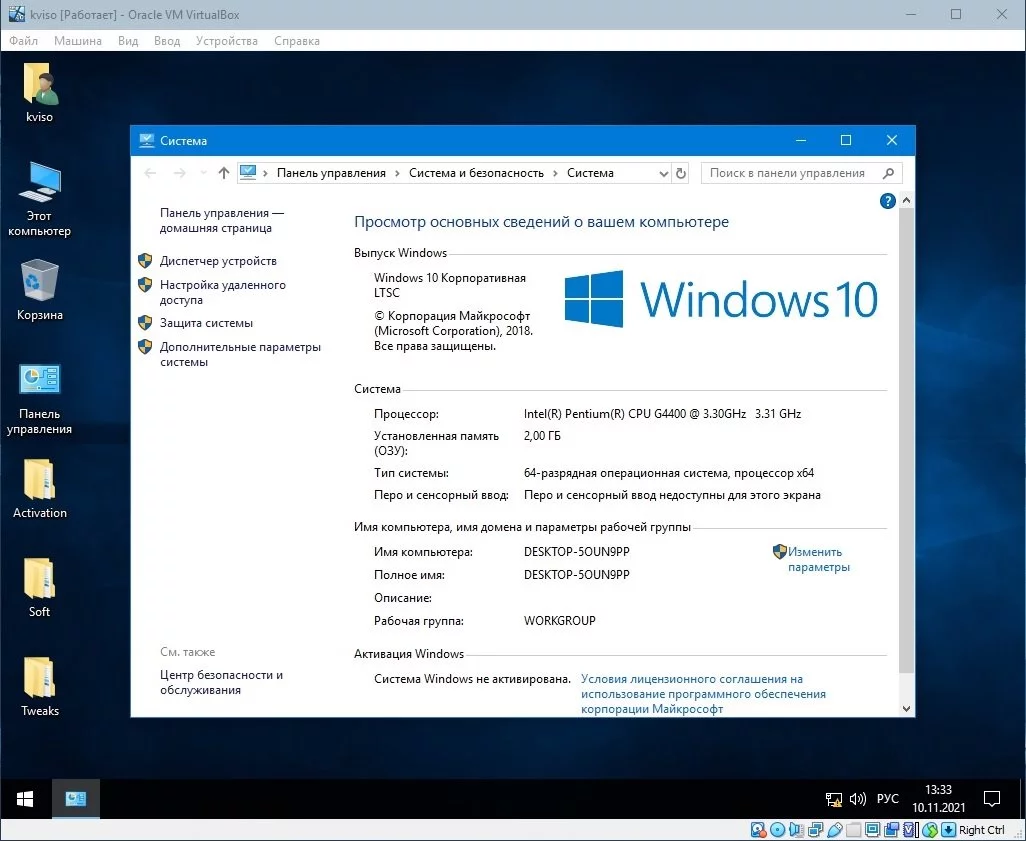Click the Right Ctrl host key label
The image size is (1026, 841).
click(982, 830)
